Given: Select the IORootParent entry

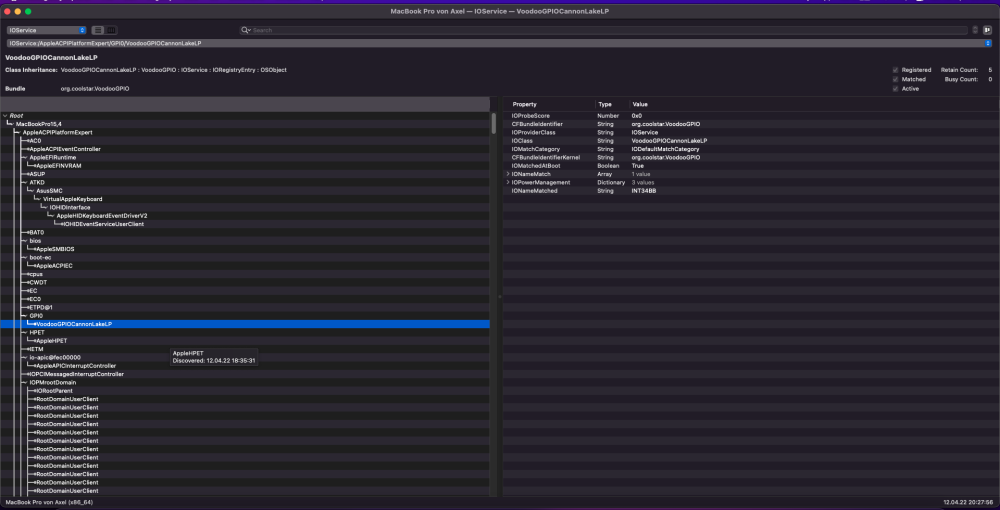Looking at the screenshot, I should pyautogui.click(x=55, y=391).
